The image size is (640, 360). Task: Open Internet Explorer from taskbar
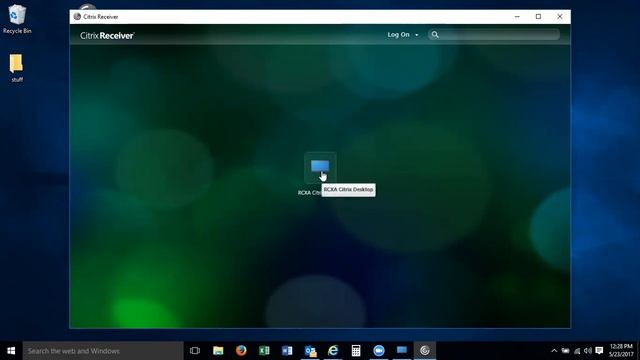click(333, 351)
